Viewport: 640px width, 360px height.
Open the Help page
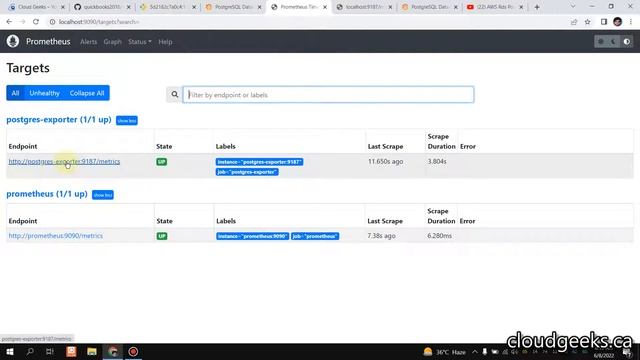165,42
